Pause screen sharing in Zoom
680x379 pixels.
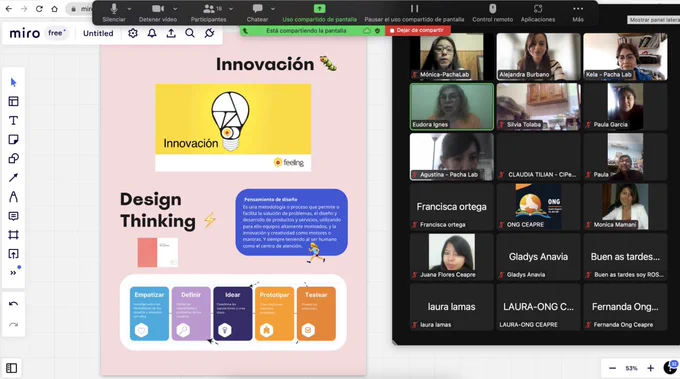click(414, 13)
